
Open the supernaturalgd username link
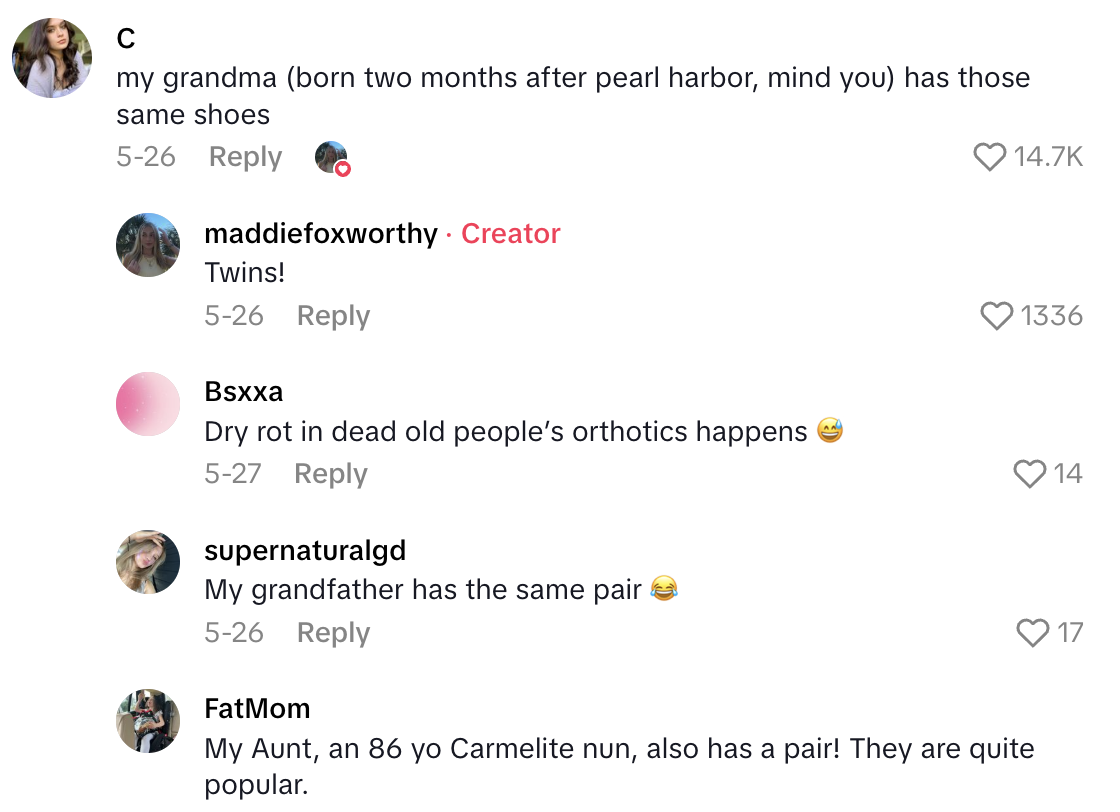pos(305,551)
